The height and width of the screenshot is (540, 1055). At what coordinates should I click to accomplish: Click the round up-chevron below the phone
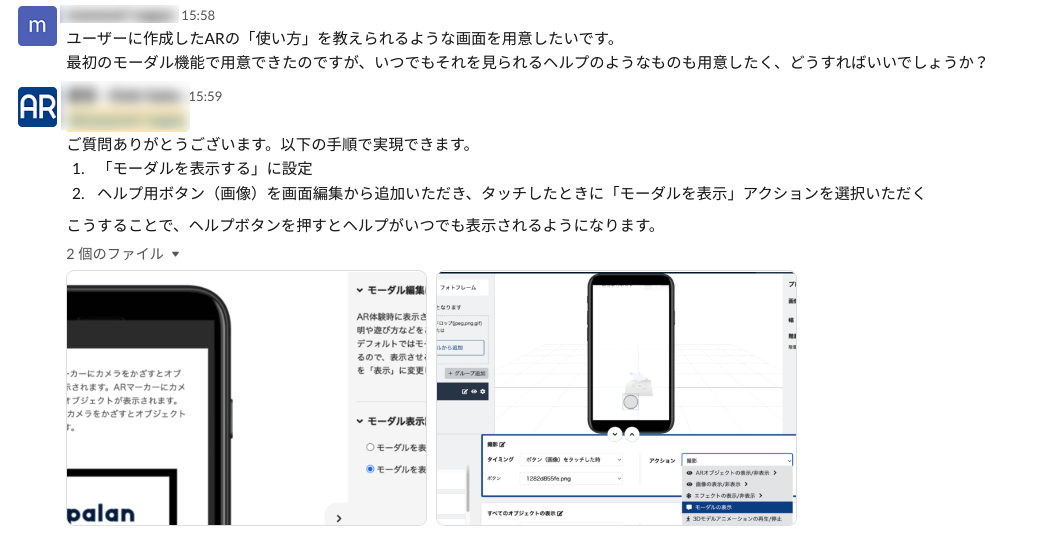[632, 434]
